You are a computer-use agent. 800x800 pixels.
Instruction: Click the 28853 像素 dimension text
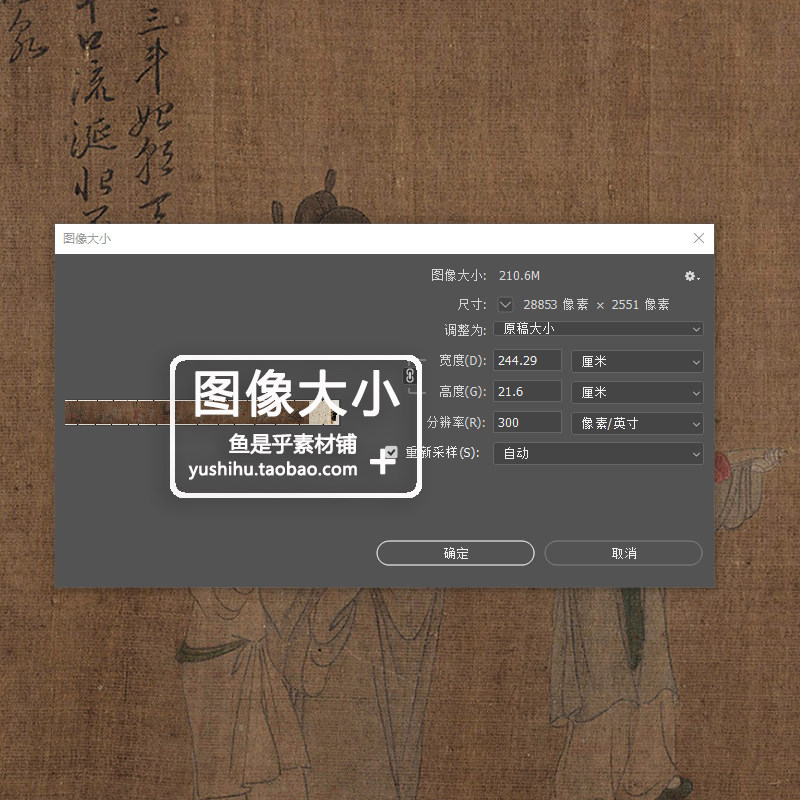[x=556, y=305]
